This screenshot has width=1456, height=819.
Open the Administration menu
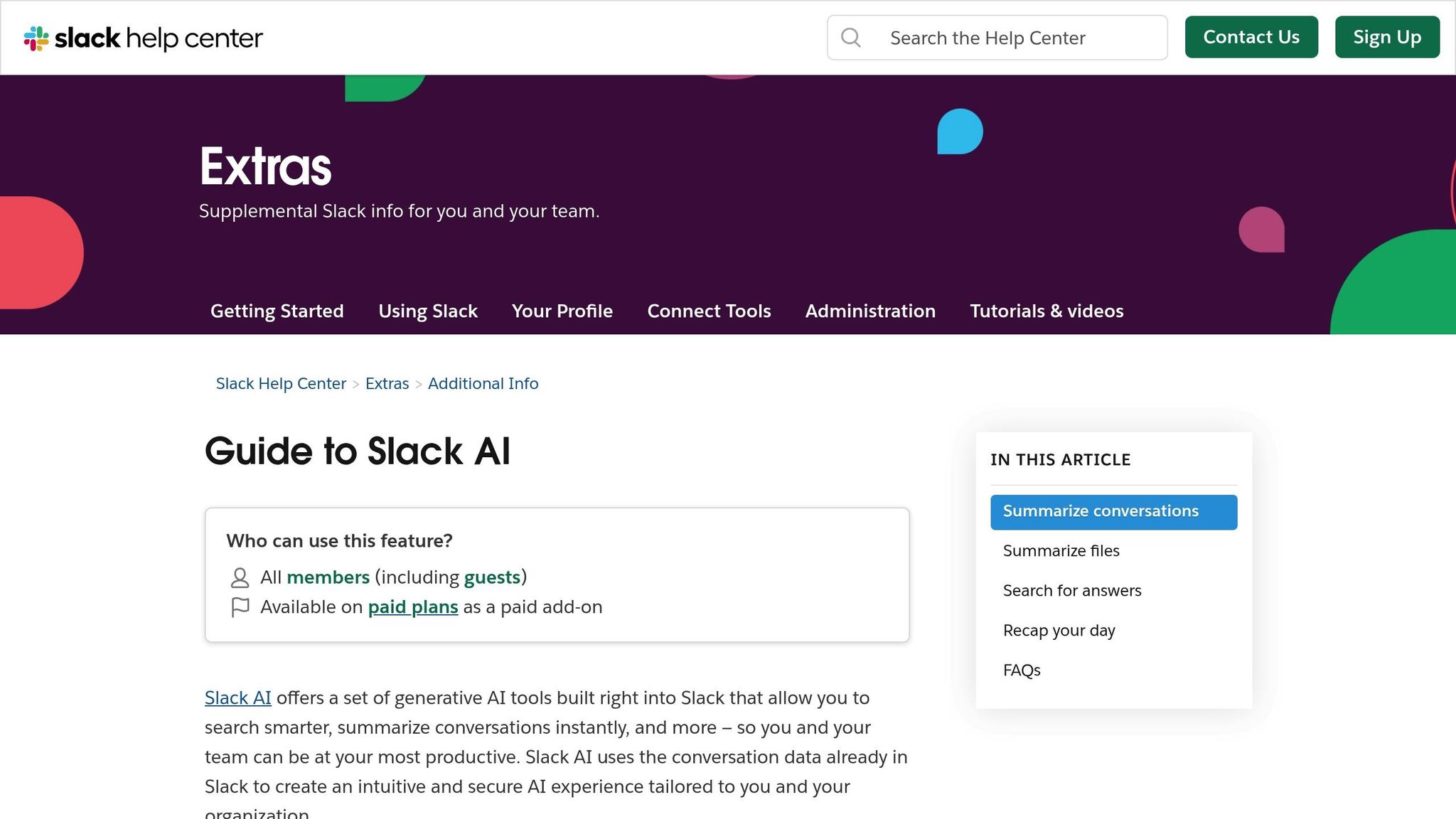[870, 311]
